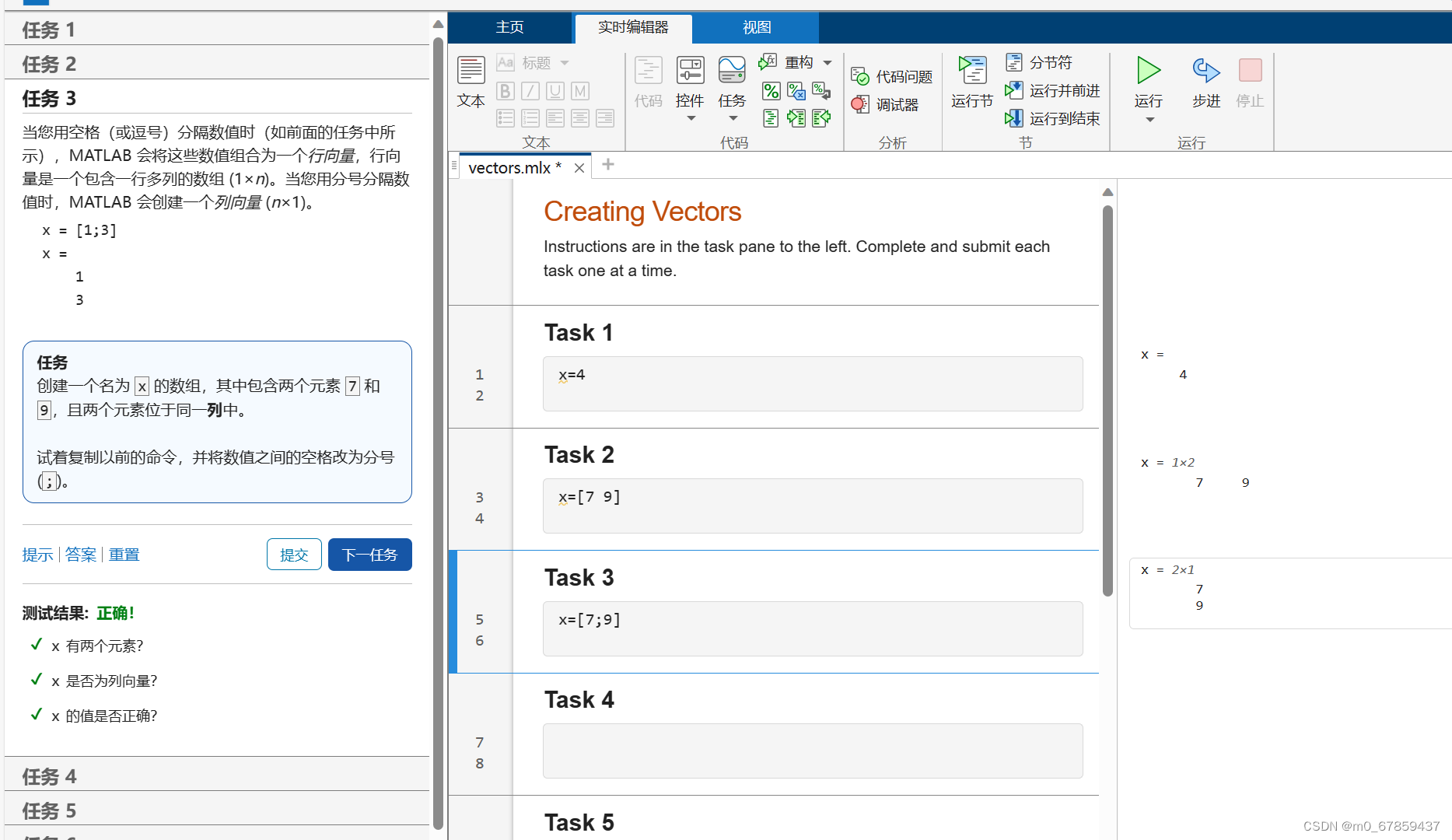Toggle italic text formatting

(x=530, y=91)
